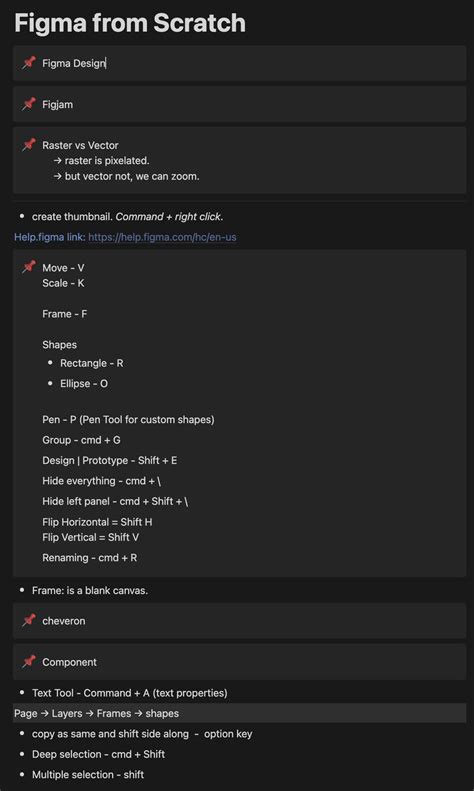Click the create thumbnail bullet item
Image resolution: width=474 pixels, height=791 pixels.
(128, 216)
